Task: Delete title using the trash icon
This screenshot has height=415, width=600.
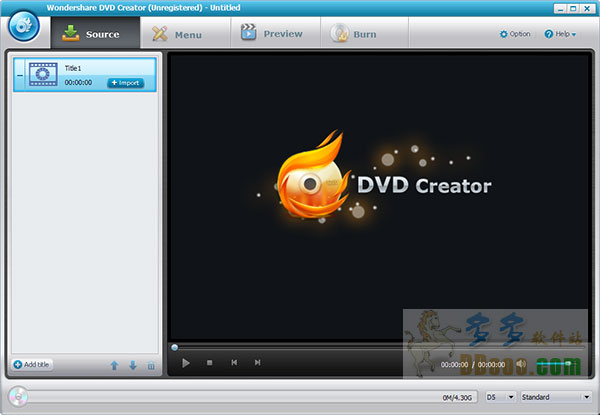Action: point(151,365)
